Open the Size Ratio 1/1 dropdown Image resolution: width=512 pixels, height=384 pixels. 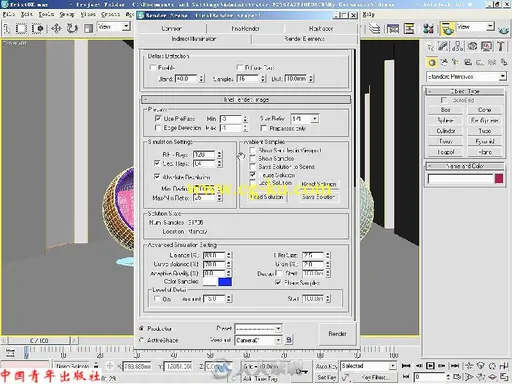pos(305,118)
